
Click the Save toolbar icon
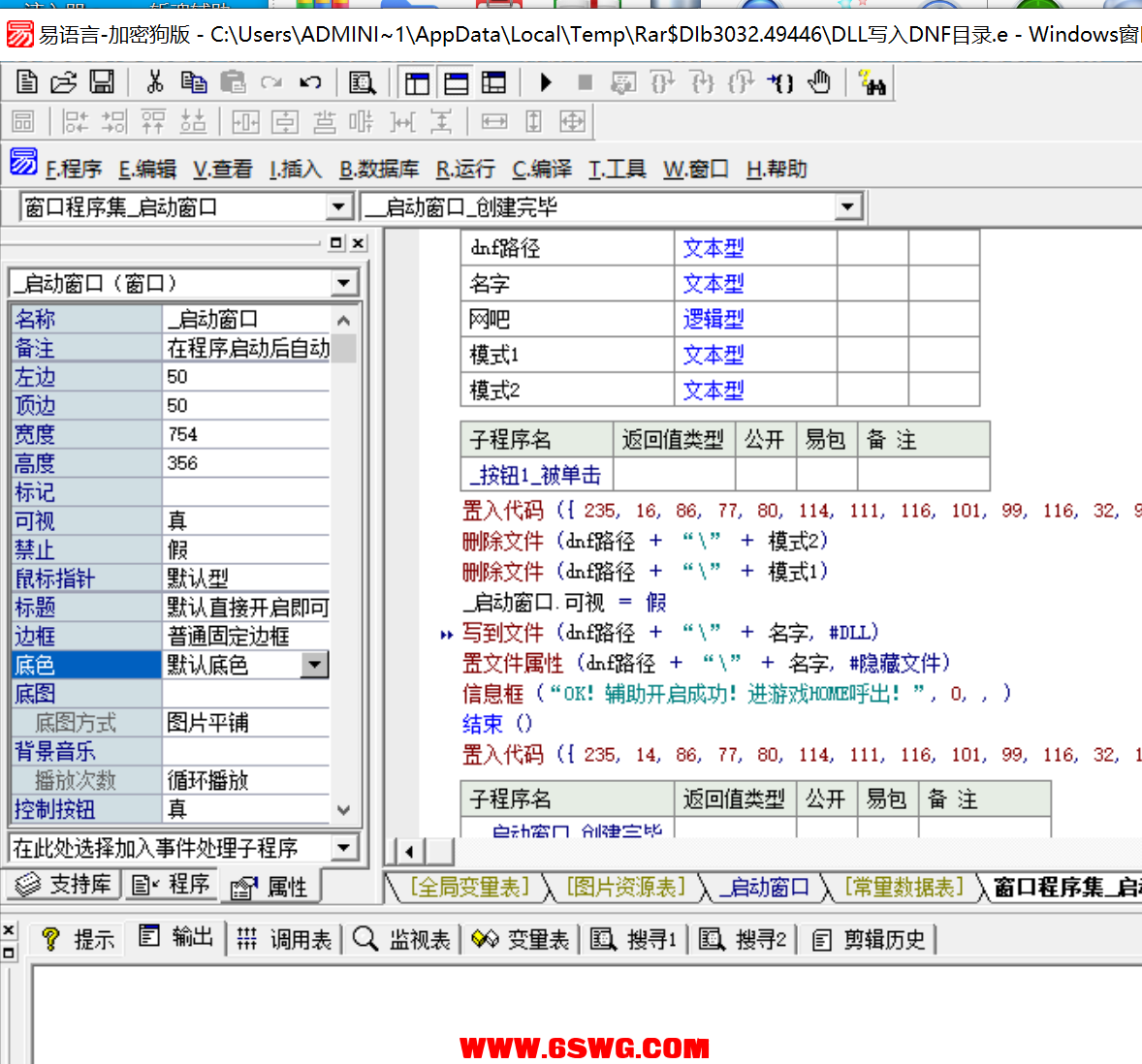pyautogui.click(x=101, y=82)
